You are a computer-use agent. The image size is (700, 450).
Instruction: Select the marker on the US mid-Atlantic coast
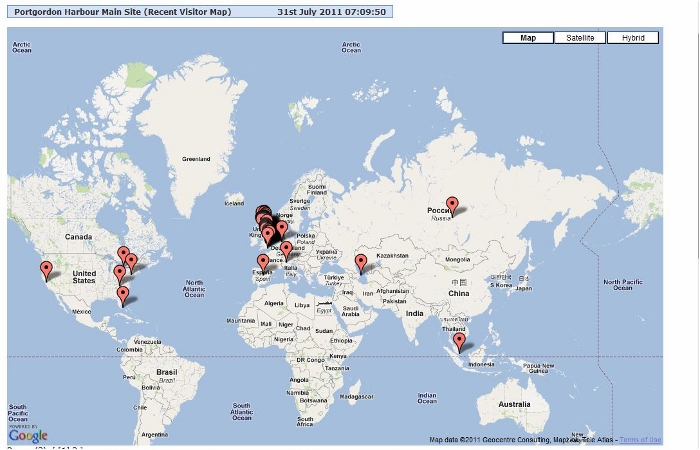point(119,275)
